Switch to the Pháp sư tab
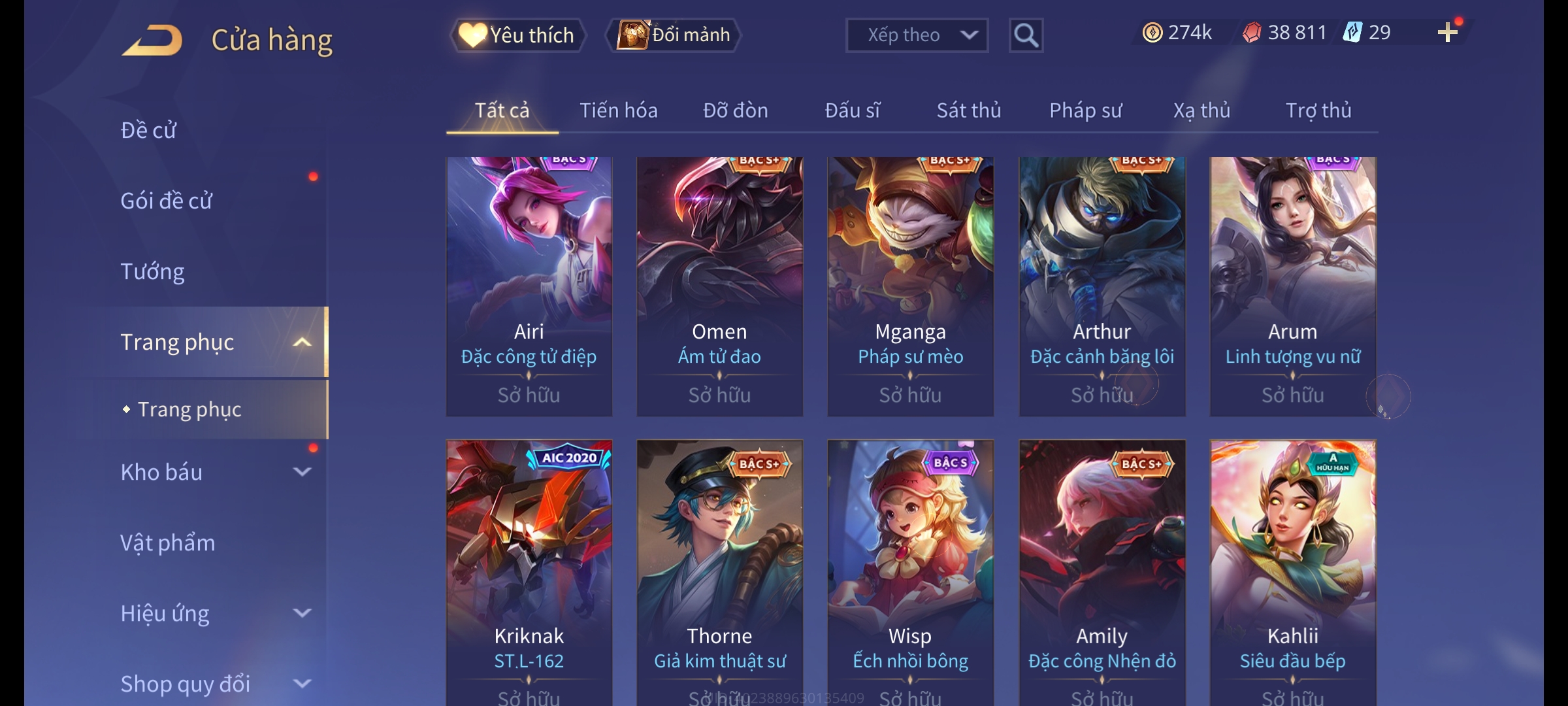 (1085, 110)
